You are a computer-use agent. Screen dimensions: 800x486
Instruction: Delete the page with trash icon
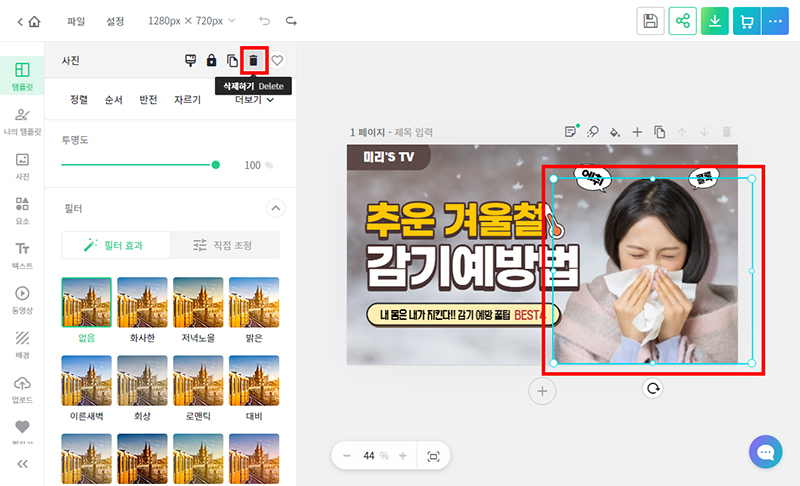pos(727,132)
